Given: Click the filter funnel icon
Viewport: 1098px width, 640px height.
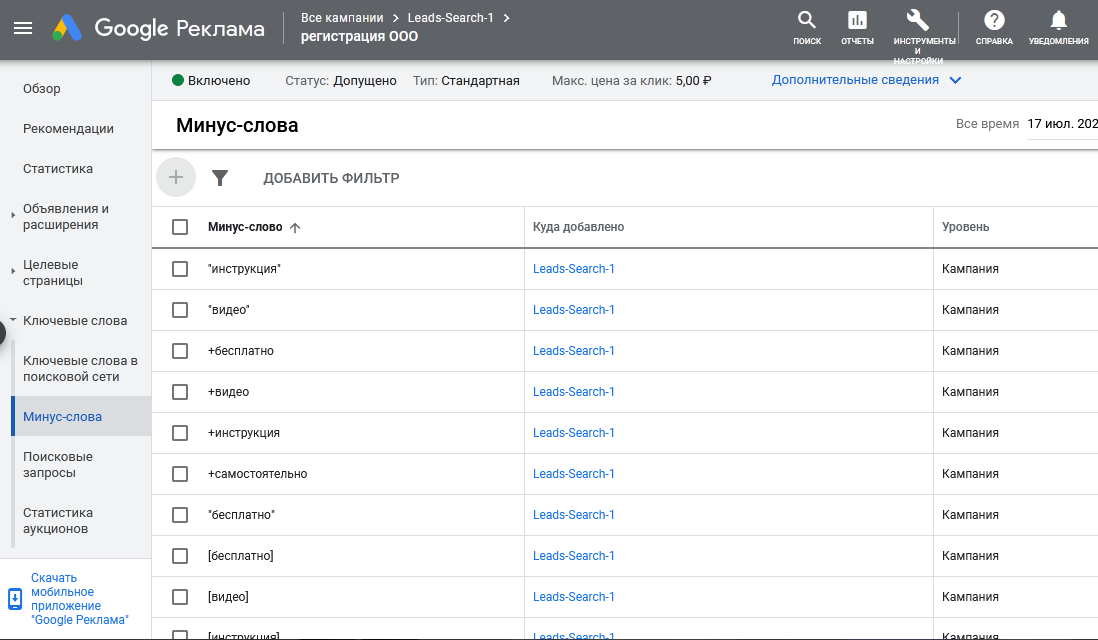Looking at the screenshot, I should pos(220,178).
